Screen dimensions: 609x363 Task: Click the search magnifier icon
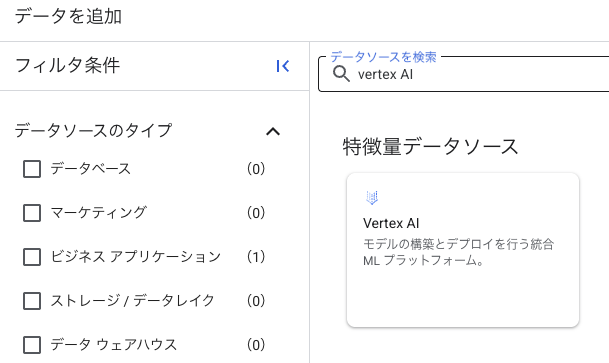[x=341, y=74]
